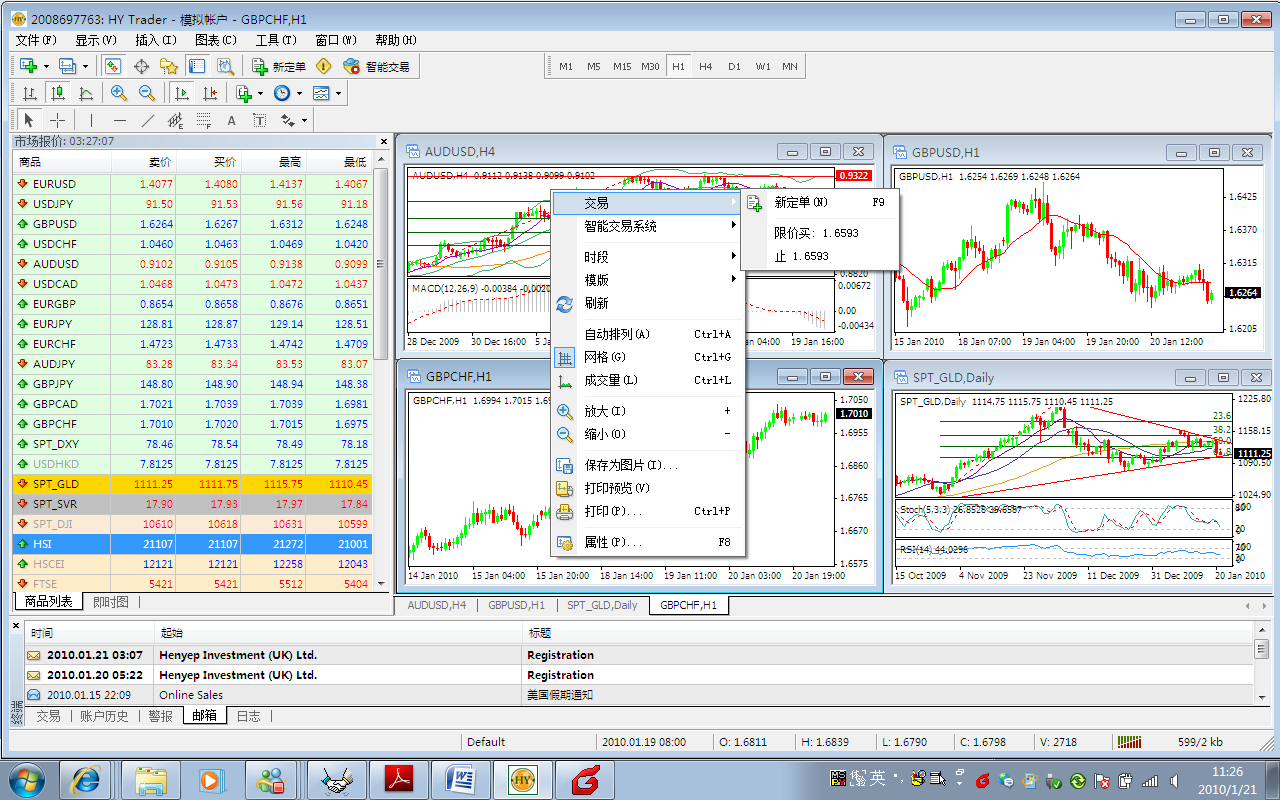Expand the New Chart dropdown arrow
Screen dimensions: 1280x800
point(46,66)
